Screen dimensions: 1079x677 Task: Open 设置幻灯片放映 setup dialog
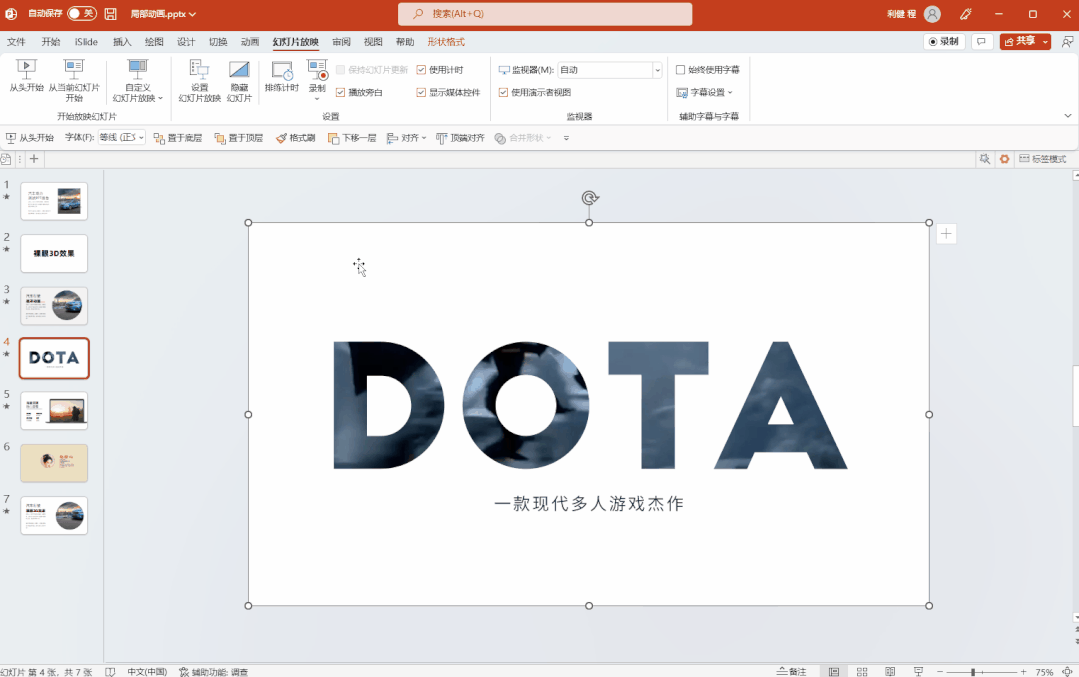(200, 80)
